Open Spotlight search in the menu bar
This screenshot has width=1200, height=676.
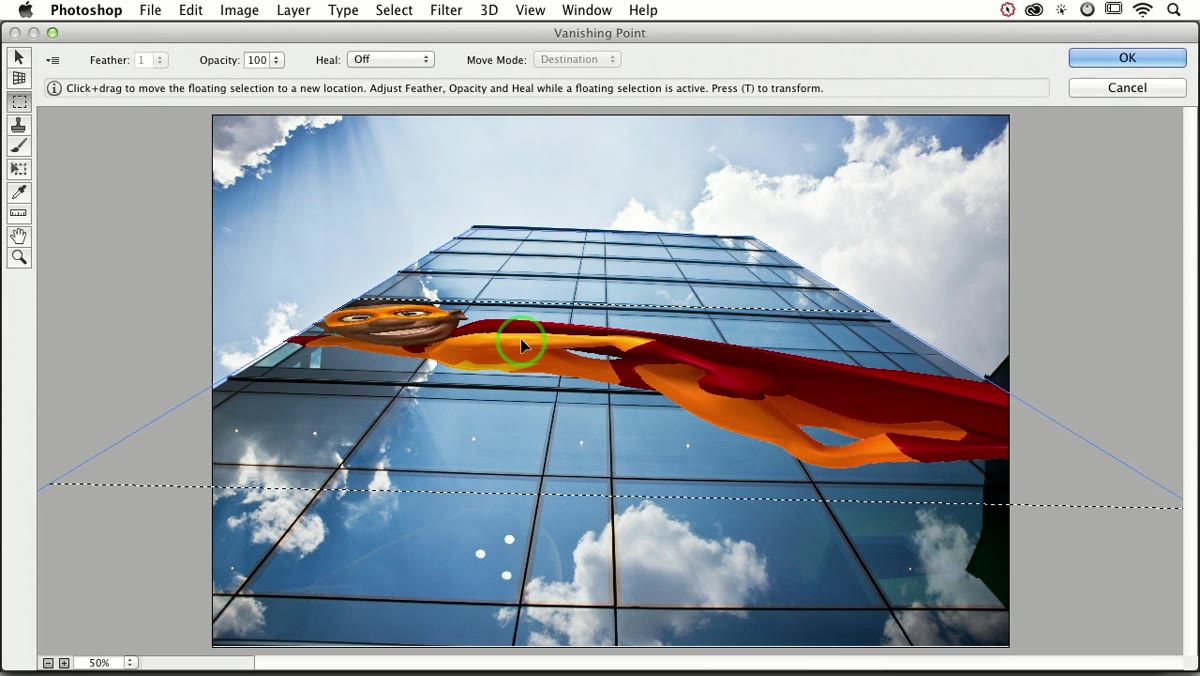1174,10
